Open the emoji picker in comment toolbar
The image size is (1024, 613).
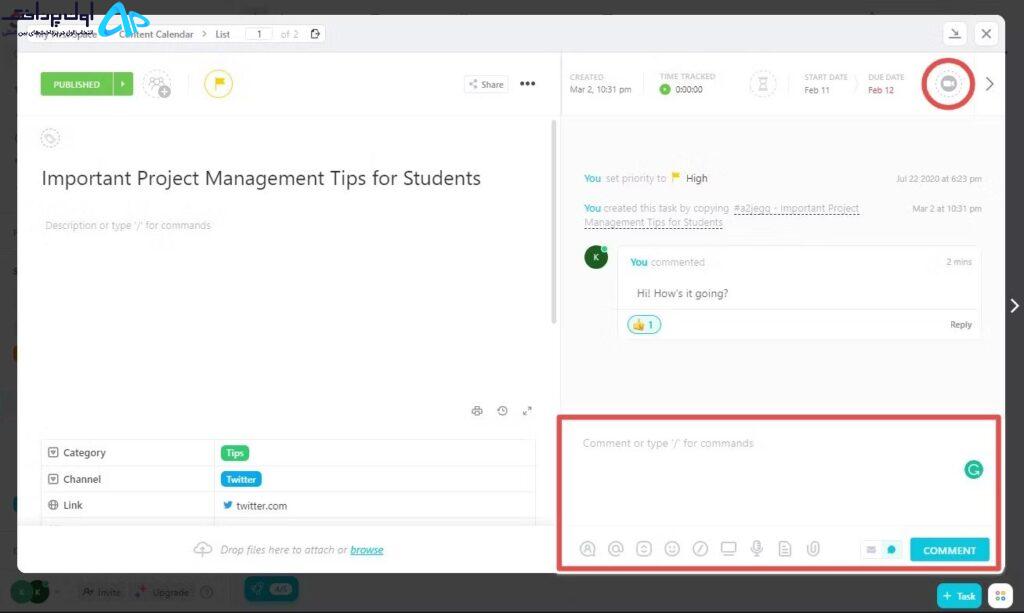coord(672,549)
